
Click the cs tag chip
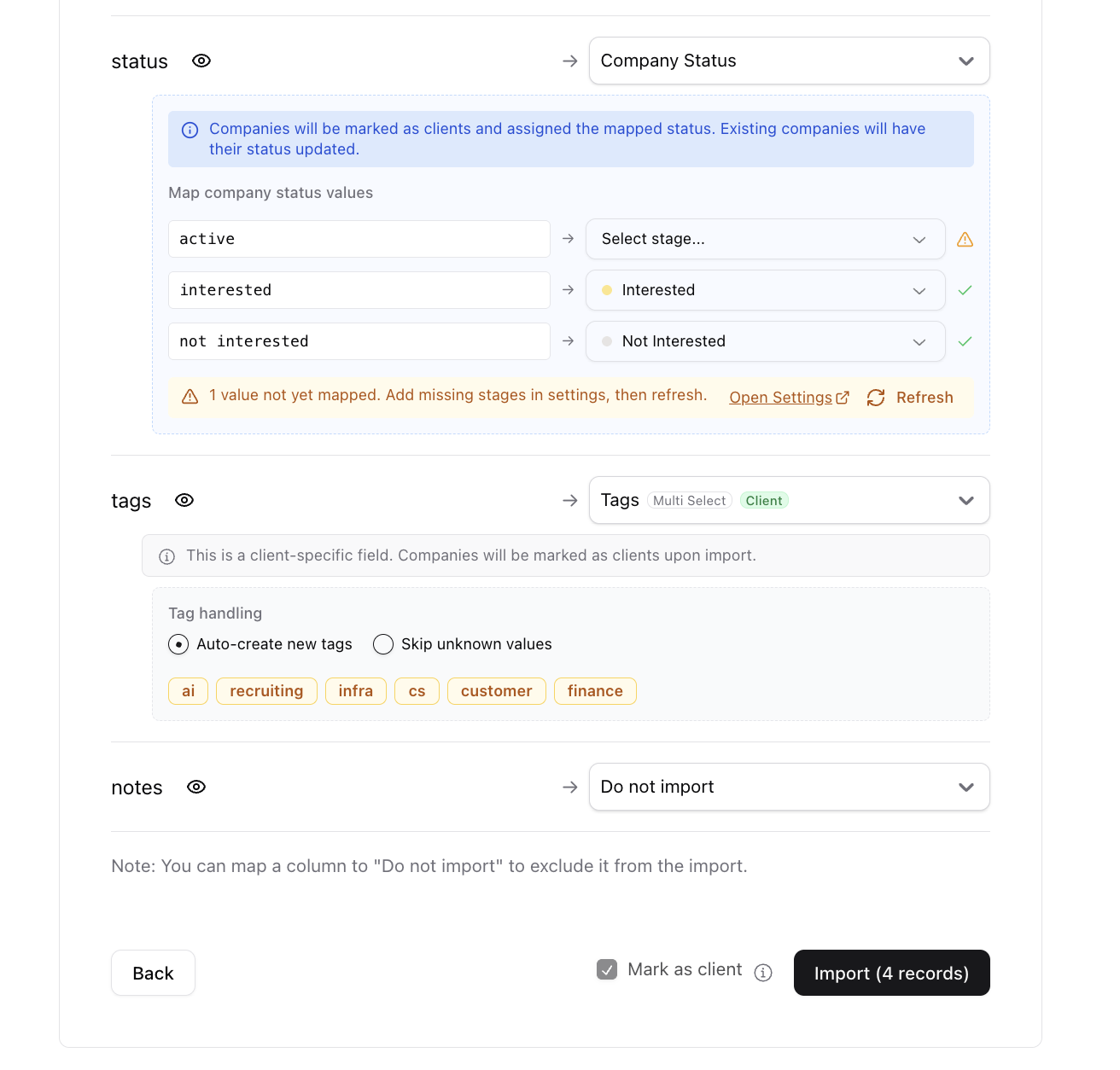417,691
